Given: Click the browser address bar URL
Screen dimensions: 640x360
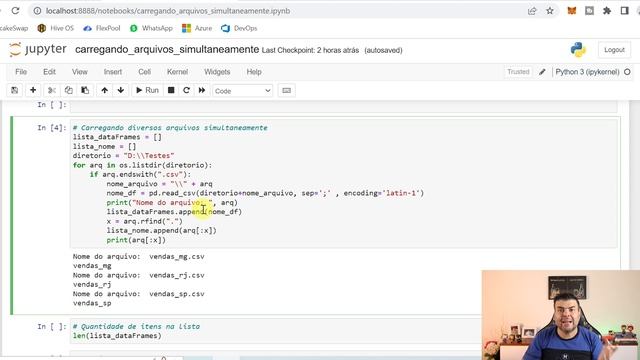Looking at the screenshot, I should (168, 11).
